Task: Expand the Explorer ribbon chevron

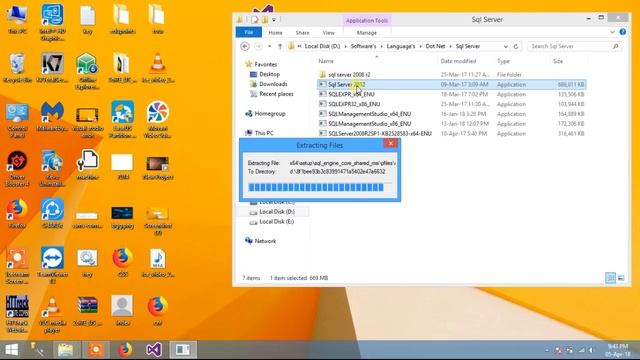Action: [612, 32]
